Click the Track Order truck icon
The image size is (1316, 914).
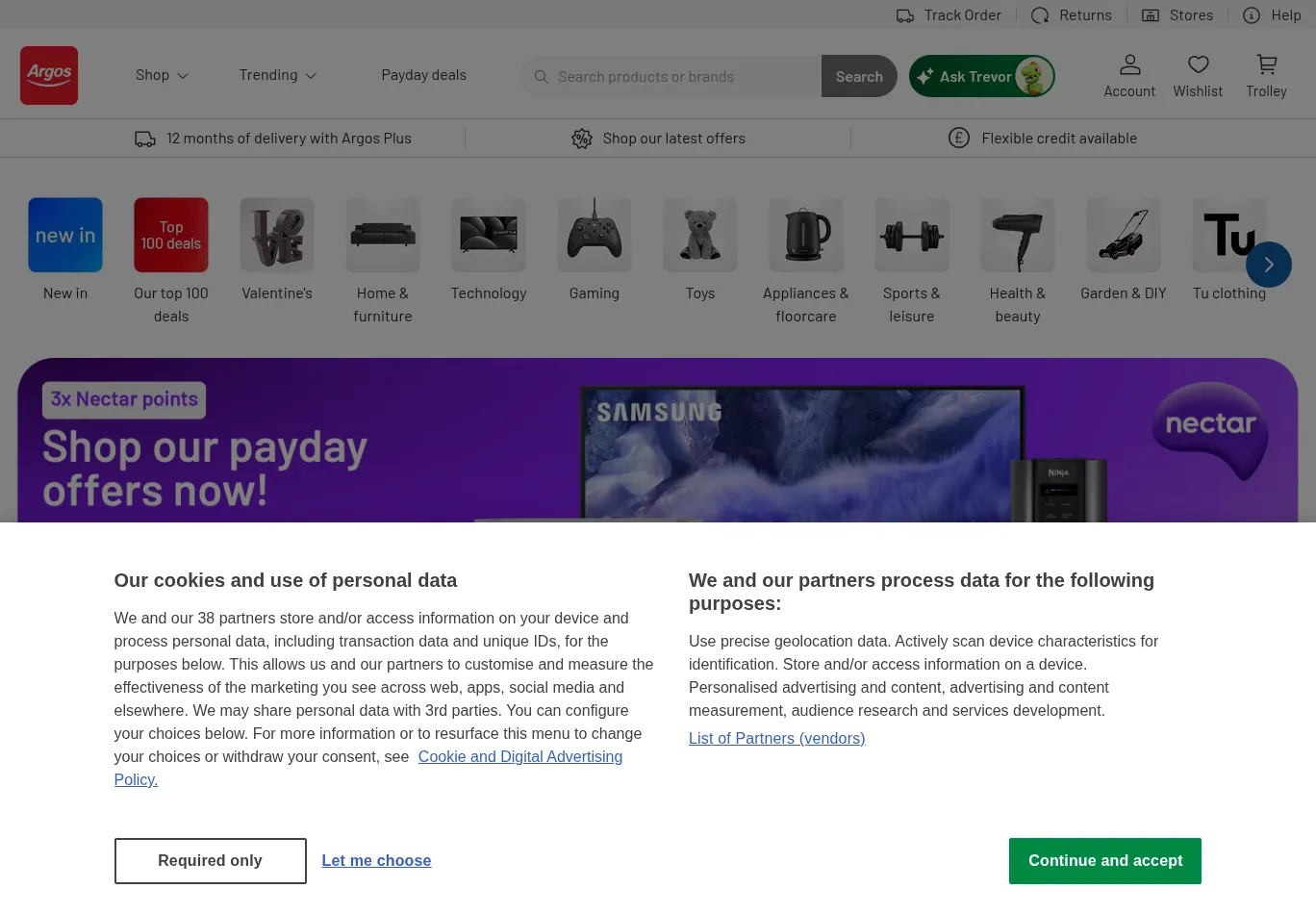tap(904, 15)
